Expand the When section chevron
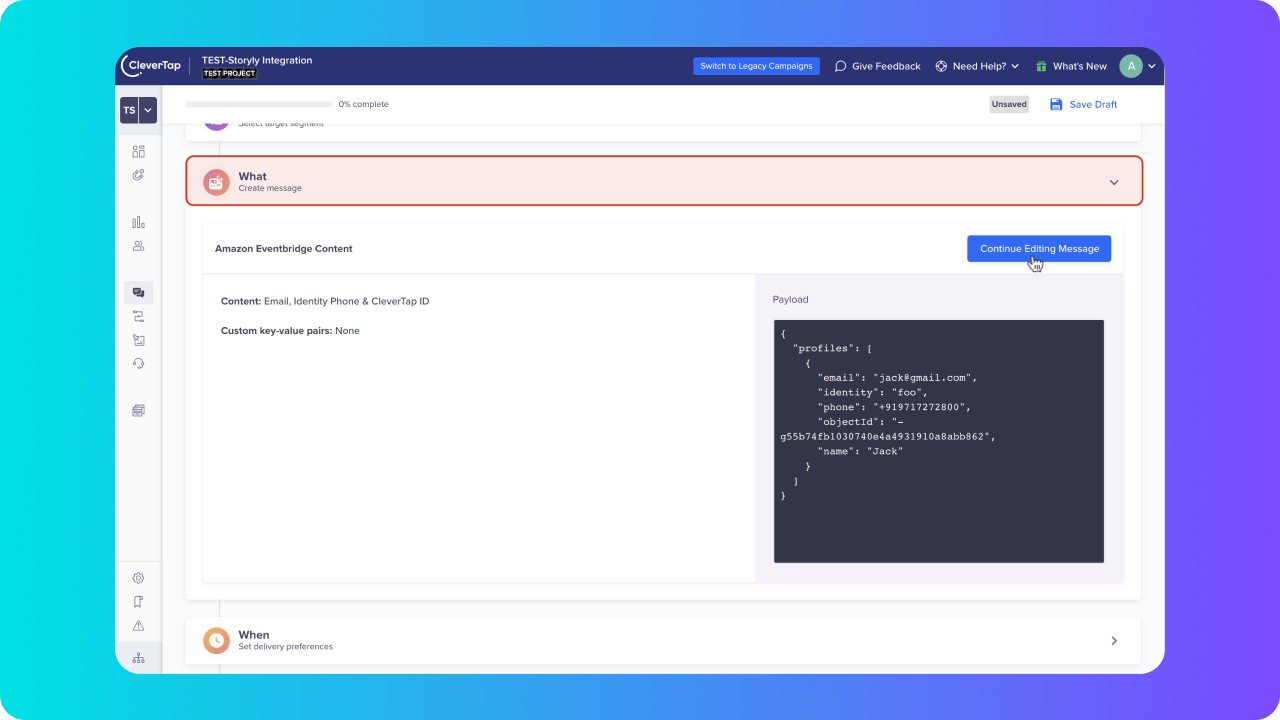The width and height of the screenshot is (1280, 720). click(1114, 641)
